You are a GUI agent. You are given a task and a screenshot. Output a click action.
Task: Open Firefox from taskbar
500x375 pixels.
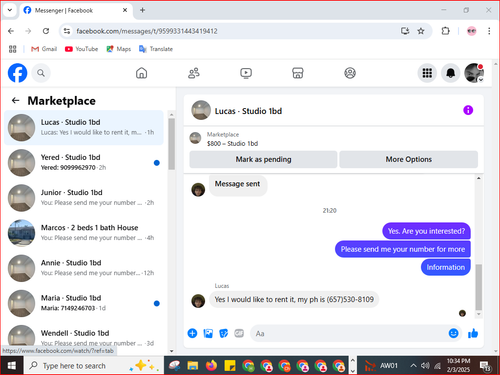211,366
